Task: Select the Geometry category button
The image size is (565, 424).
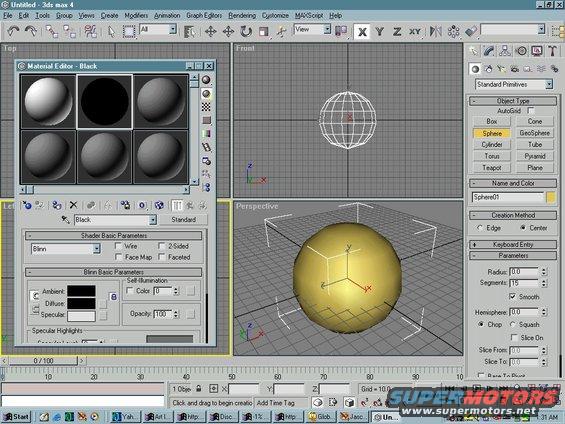Action: pos(475,69)
